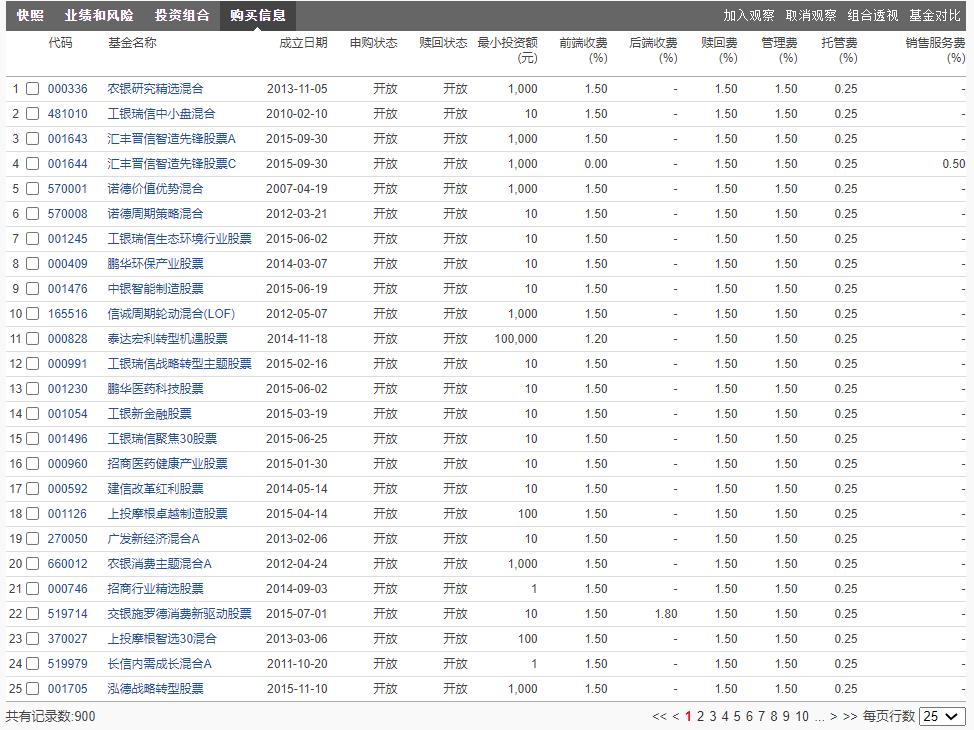Open fund 519714 交银施罗德消费新驱动股票

pos(166,613)
